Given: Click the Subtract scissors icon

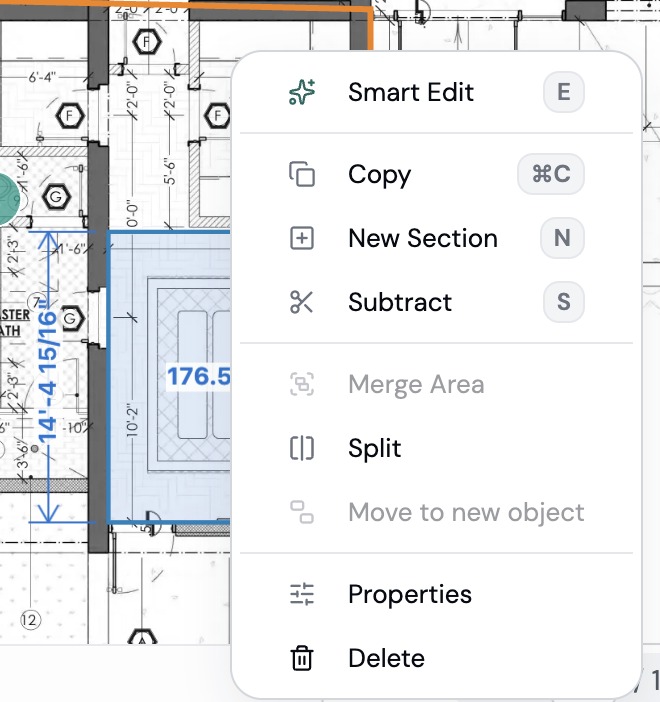Looking at the screenshot, I should [302, 302].
